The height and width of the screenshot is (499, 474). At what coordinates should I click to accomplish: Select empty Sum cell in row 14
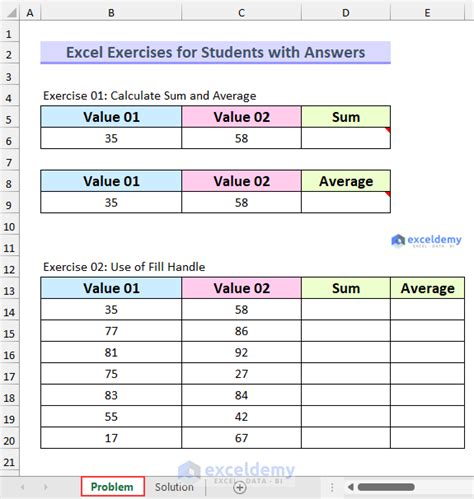[346, 309]
